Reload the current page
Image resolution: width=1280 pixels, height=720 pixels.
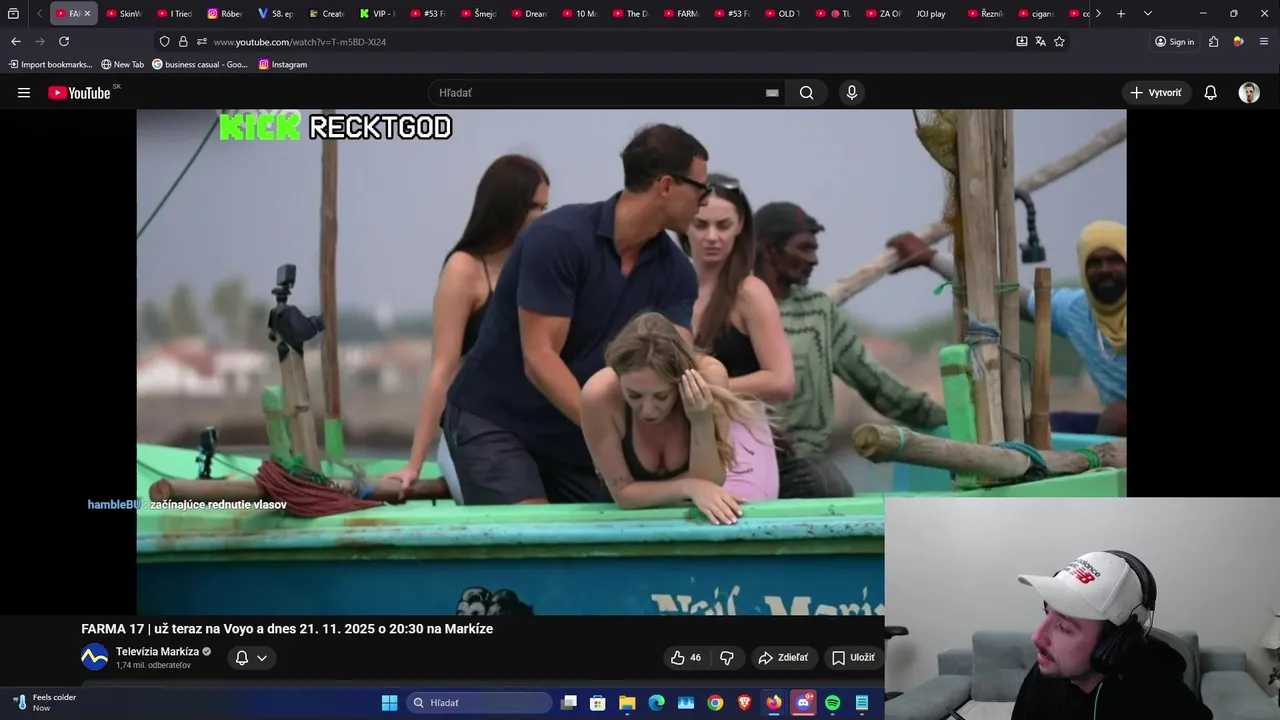[x=64, y=41]
